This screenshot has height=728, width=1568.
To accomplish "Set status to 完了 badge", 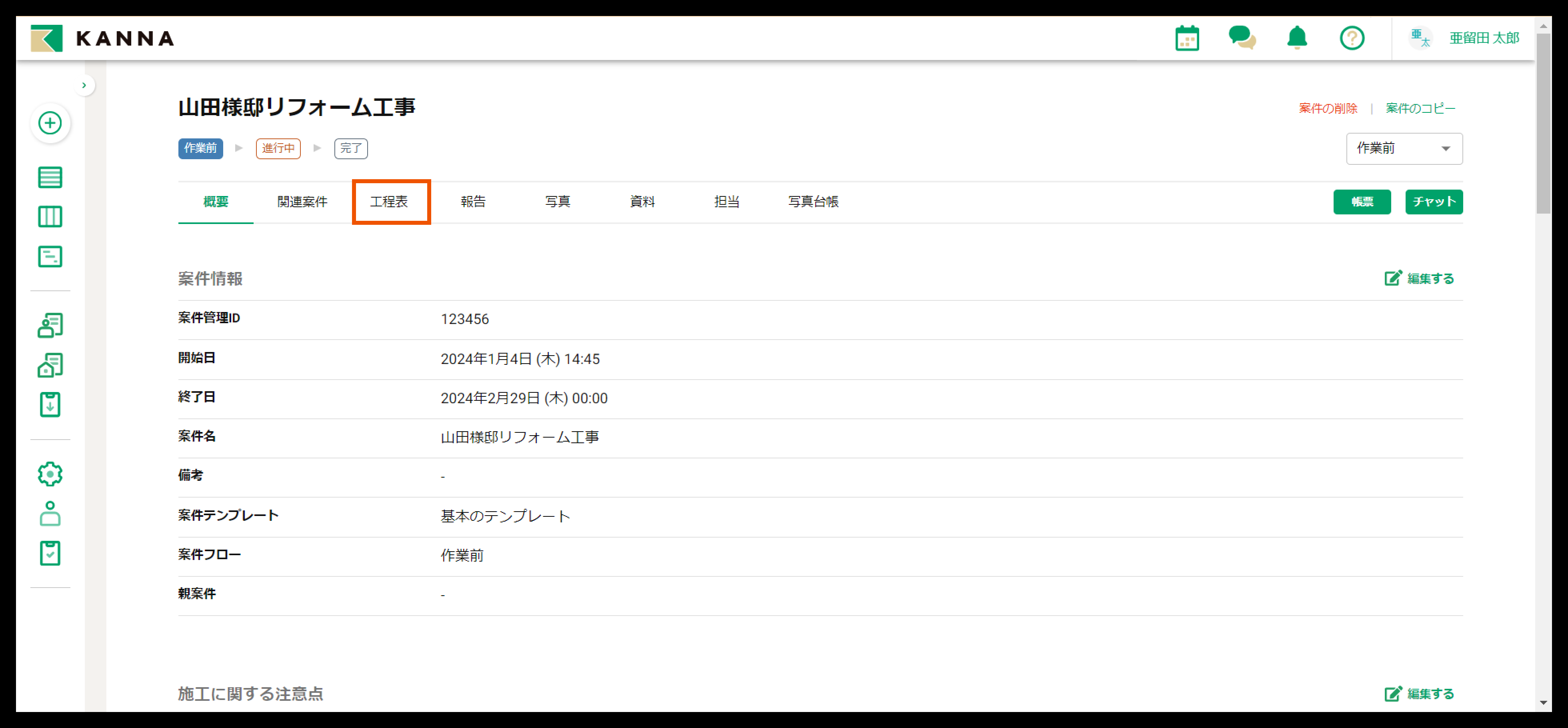I will click(351, 148).
